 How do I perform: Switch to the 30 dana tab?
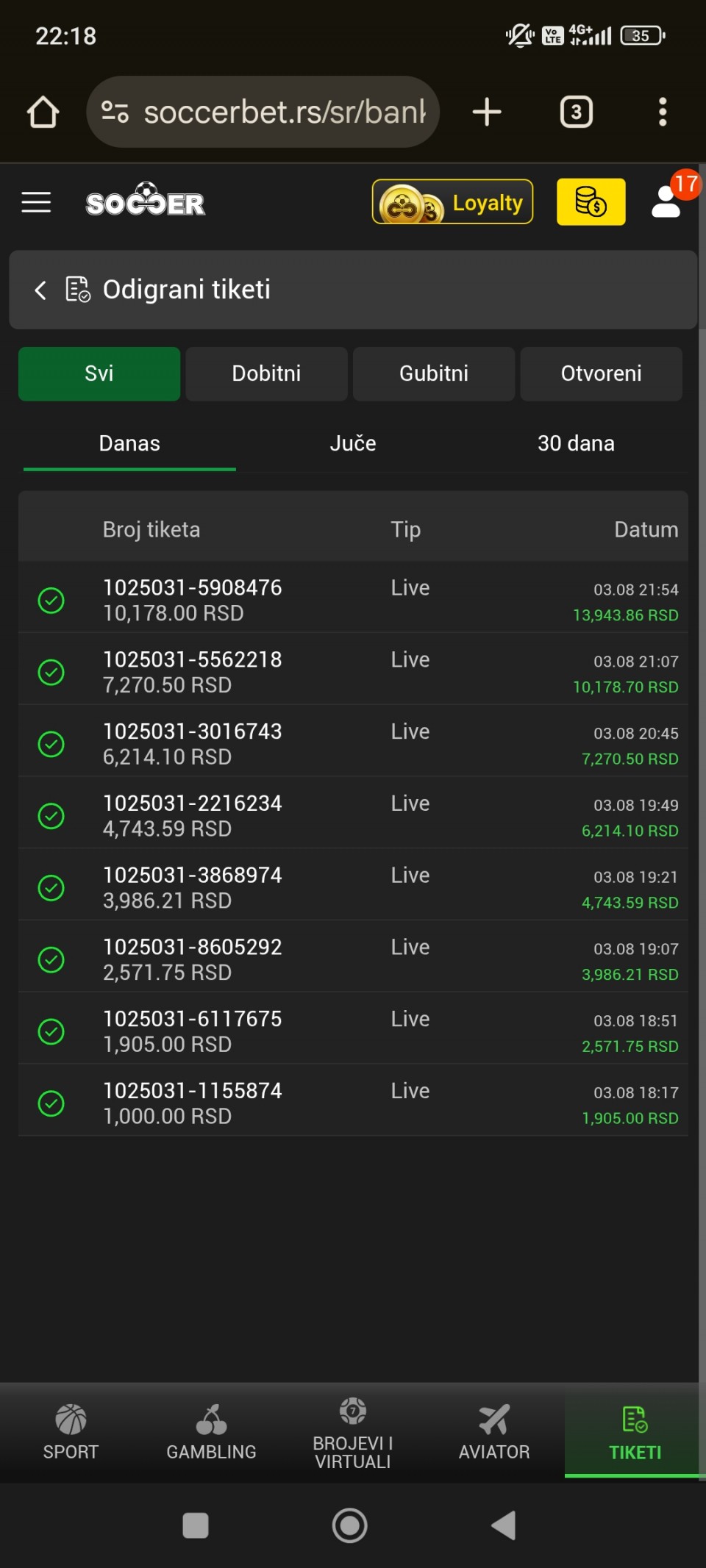tap(576, 443)
